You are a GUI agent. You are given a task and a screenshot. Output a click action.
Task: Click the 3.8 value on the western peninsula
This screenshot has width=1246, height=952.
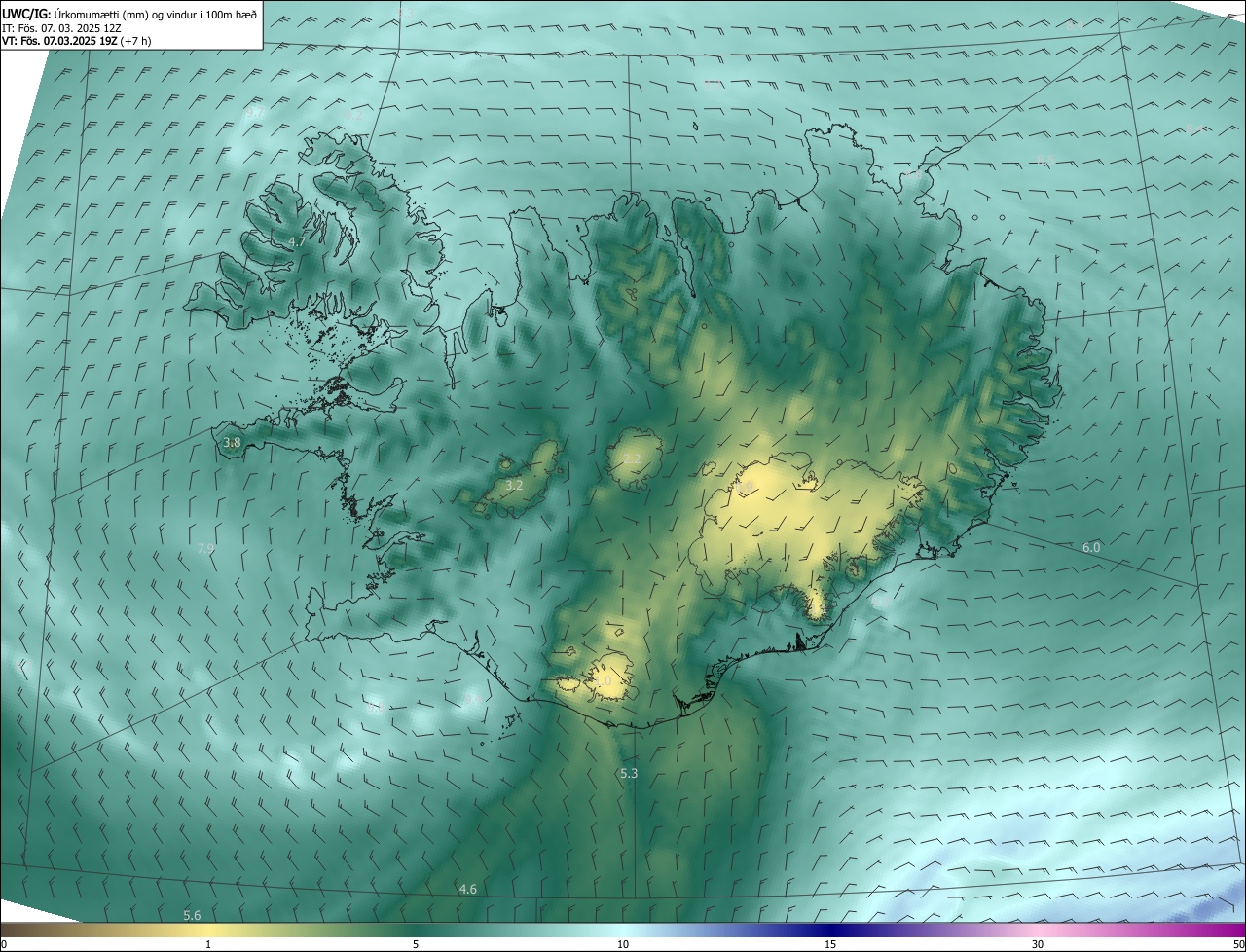click(x=232, y=443)
